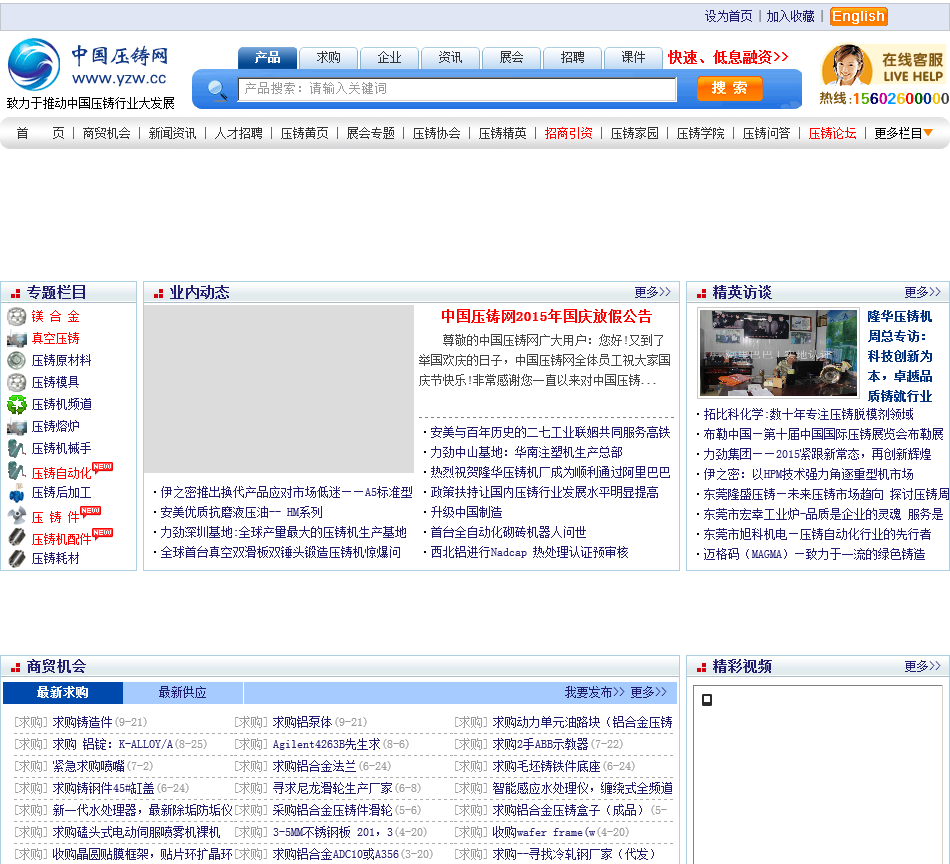Open 新闻资讯 in the navigation bar

pos(173,133)
